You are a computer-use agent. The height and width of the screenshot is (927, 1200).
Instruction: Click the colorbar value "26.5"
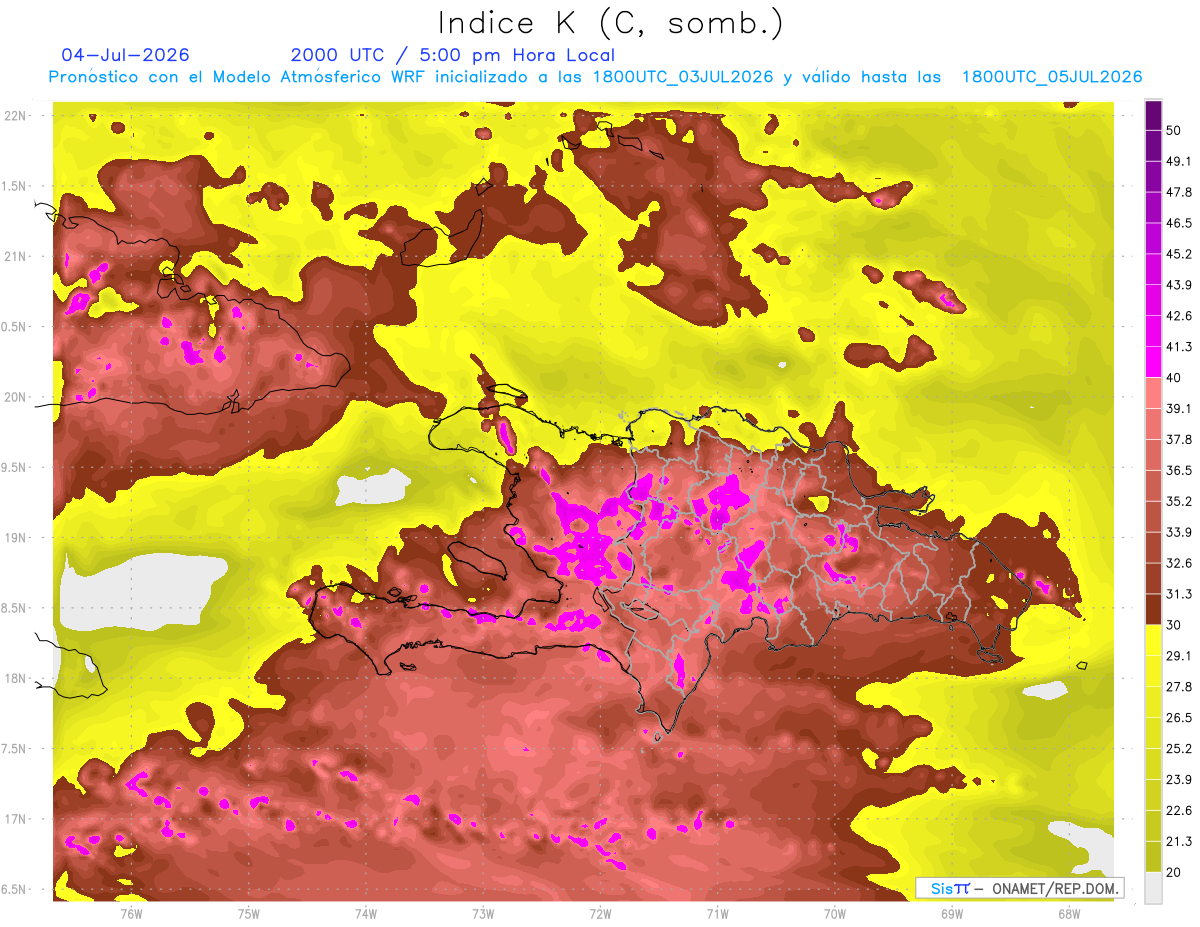pos(1179,718)
